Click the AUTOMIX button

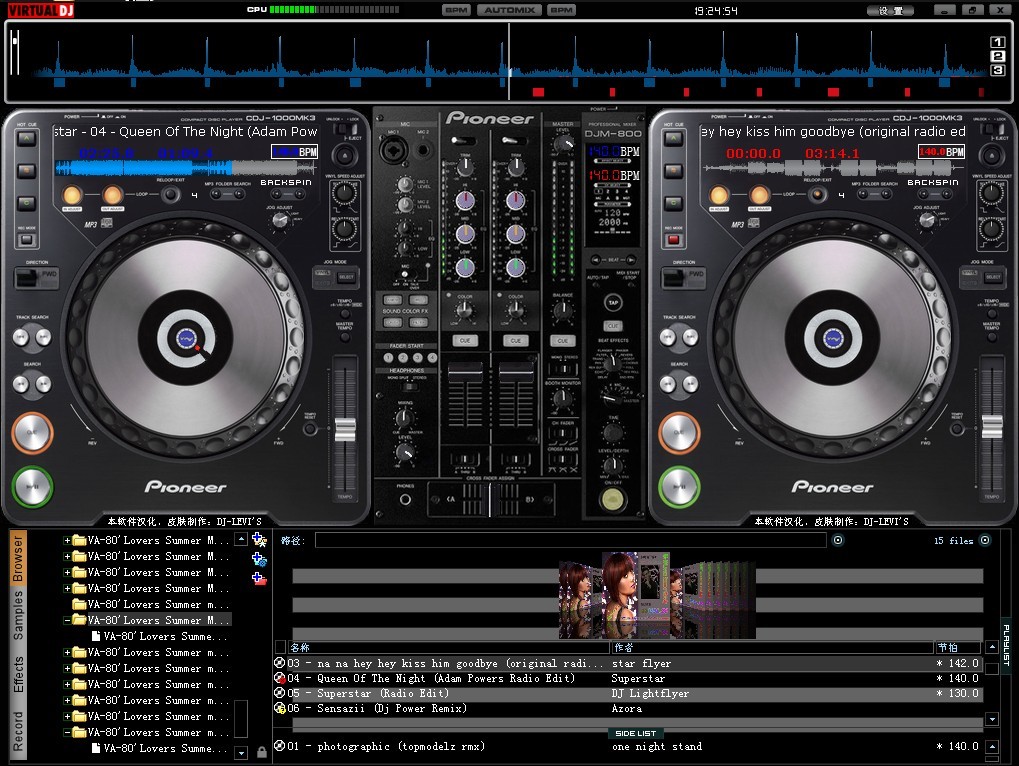(x=509, y=10)
